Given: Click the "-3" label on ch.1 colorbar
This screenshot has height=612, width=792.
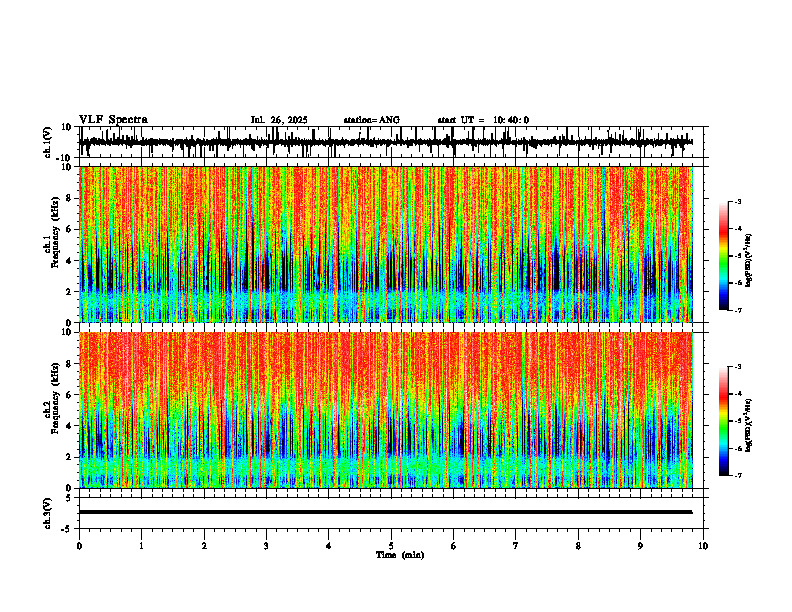Looking at the screenshot, I should (738, 202).
